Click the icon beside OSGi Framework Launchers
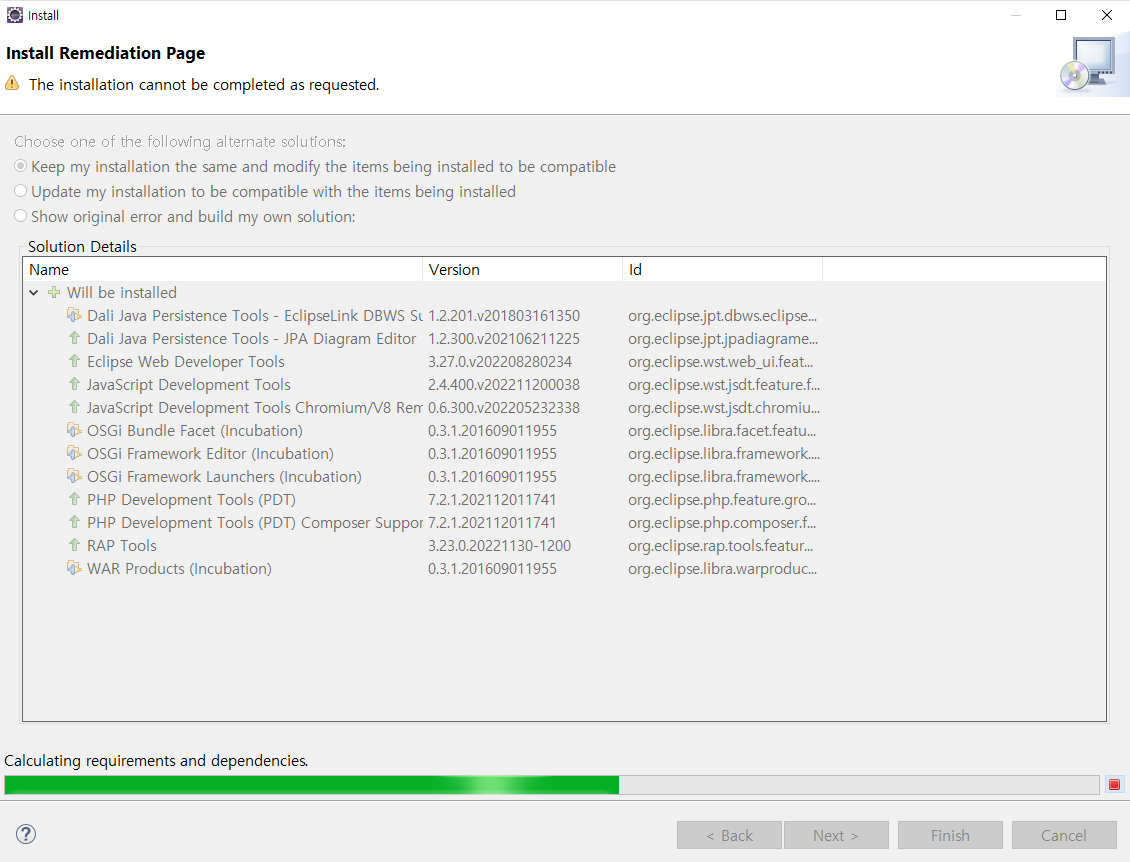Screen dimensions: 1130x862 (x=74, y=476)
